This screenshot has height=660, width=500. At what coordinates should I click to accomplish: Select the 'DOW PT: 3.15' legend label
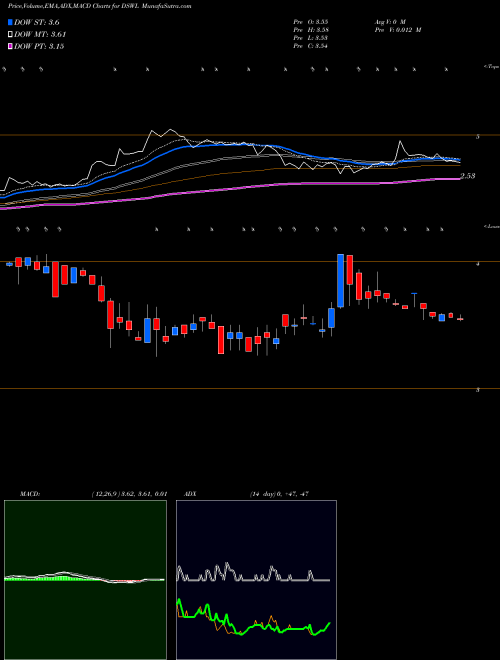click(39, 46)
